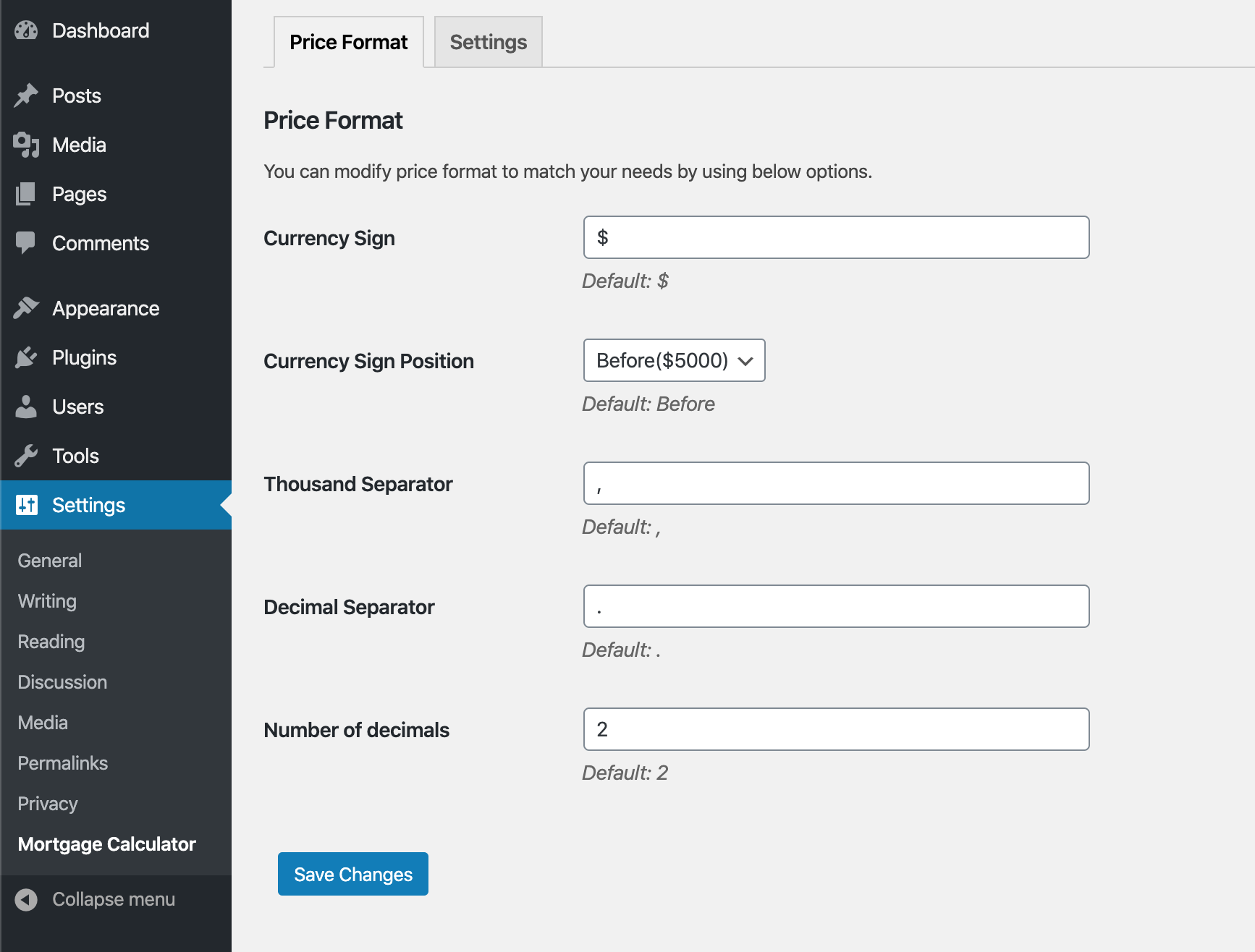Viewport: 1255px width, 952px height.
Task: Click the Appearance paintbrush icon
Action: (x=26, y=308)
